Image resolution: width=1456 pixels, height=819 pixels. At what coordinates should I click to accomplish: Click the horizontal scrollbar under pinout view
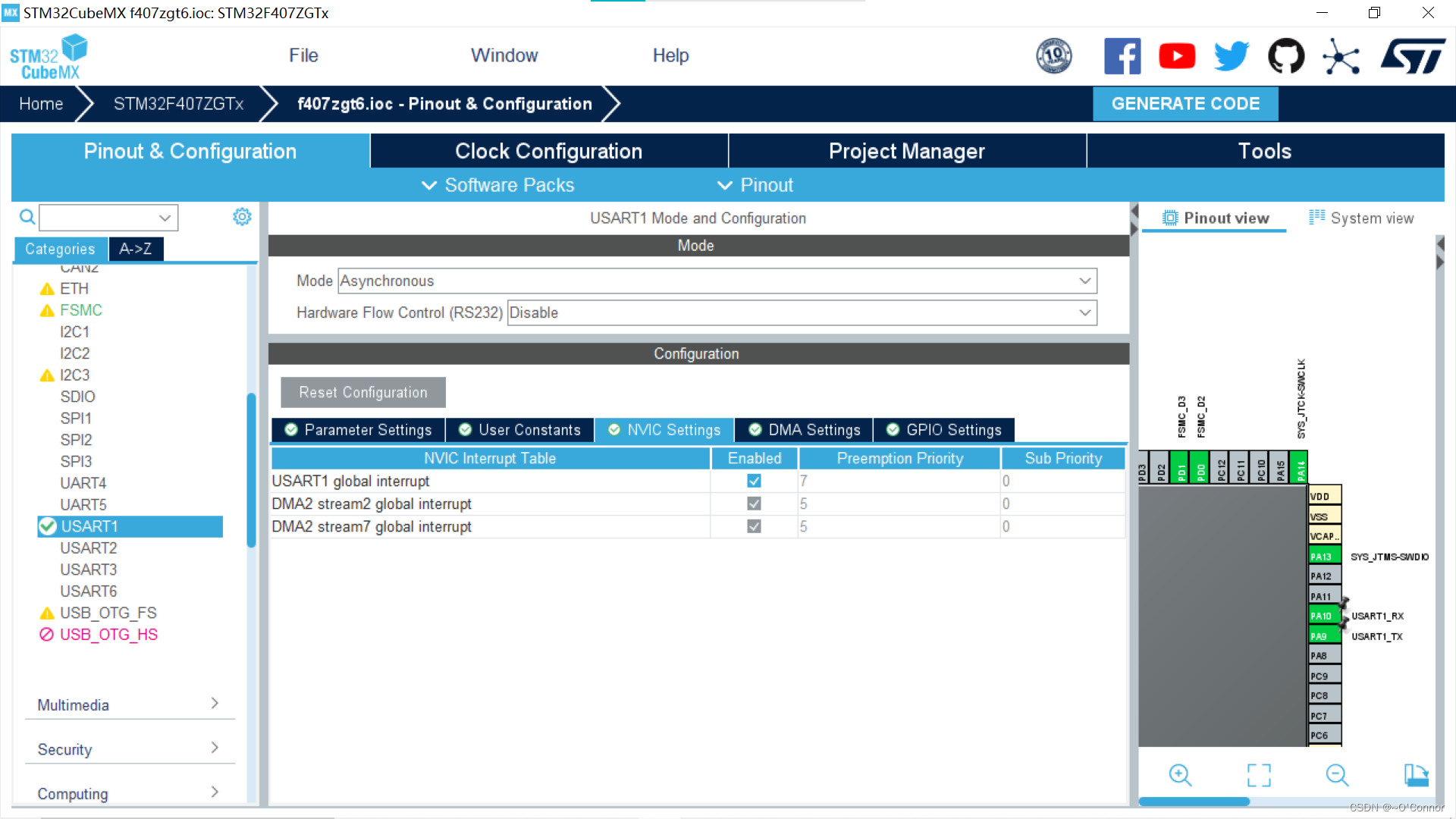click(x=1194, y=802)
